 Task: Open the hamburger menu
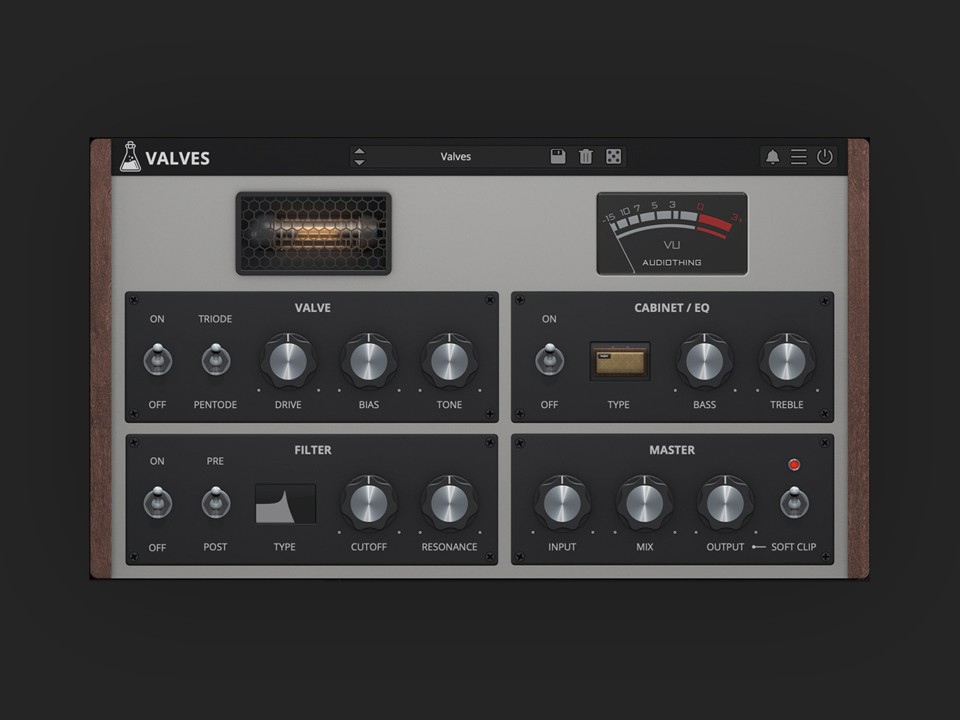click(x=798, y=157)
